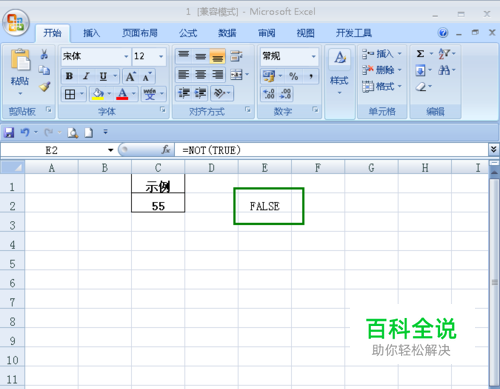Click the fx insert function button
The width and height of the screenshot is (500, 389).
[166, 150]
